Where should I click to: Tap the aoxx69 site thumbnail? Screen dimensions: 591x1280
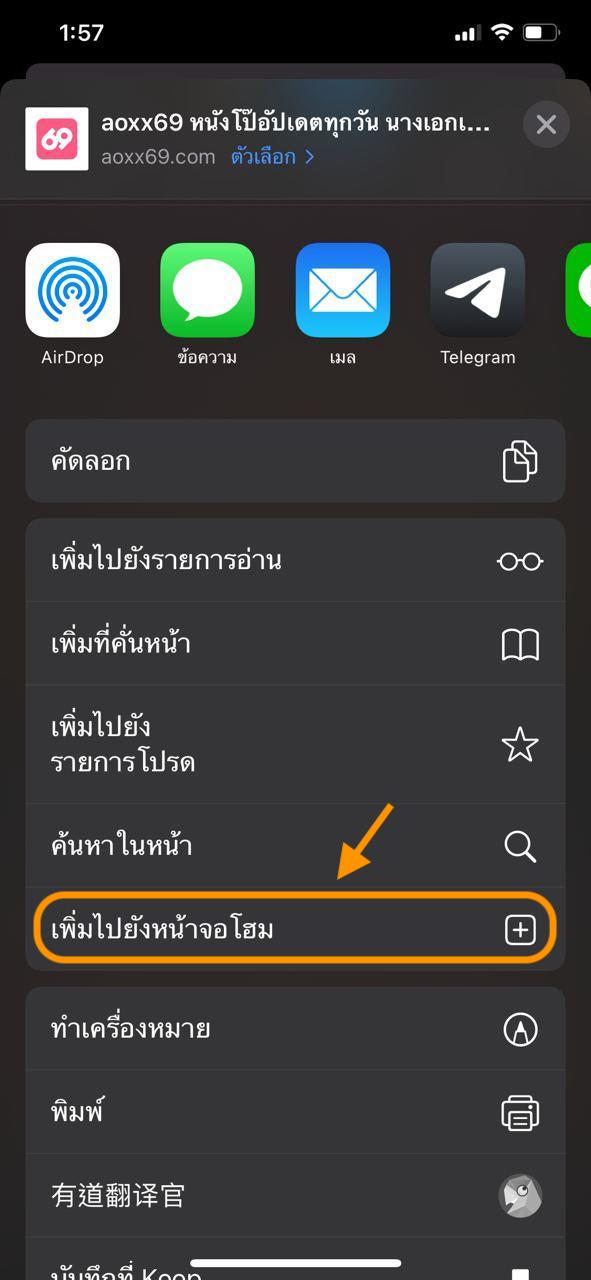click(x=57, y=139)
